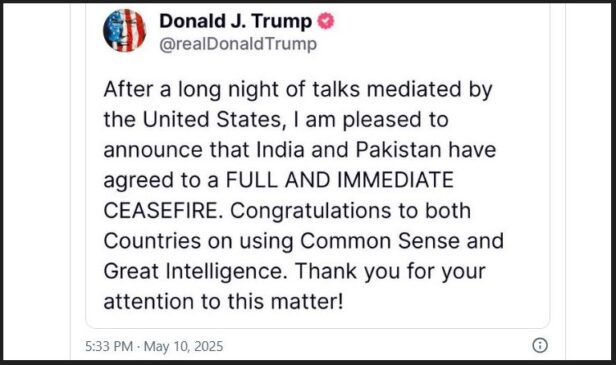Click the words FULL AND IMMEDIATE
Viewport: 616px width, 365px height.
click(x=339, y=180)
